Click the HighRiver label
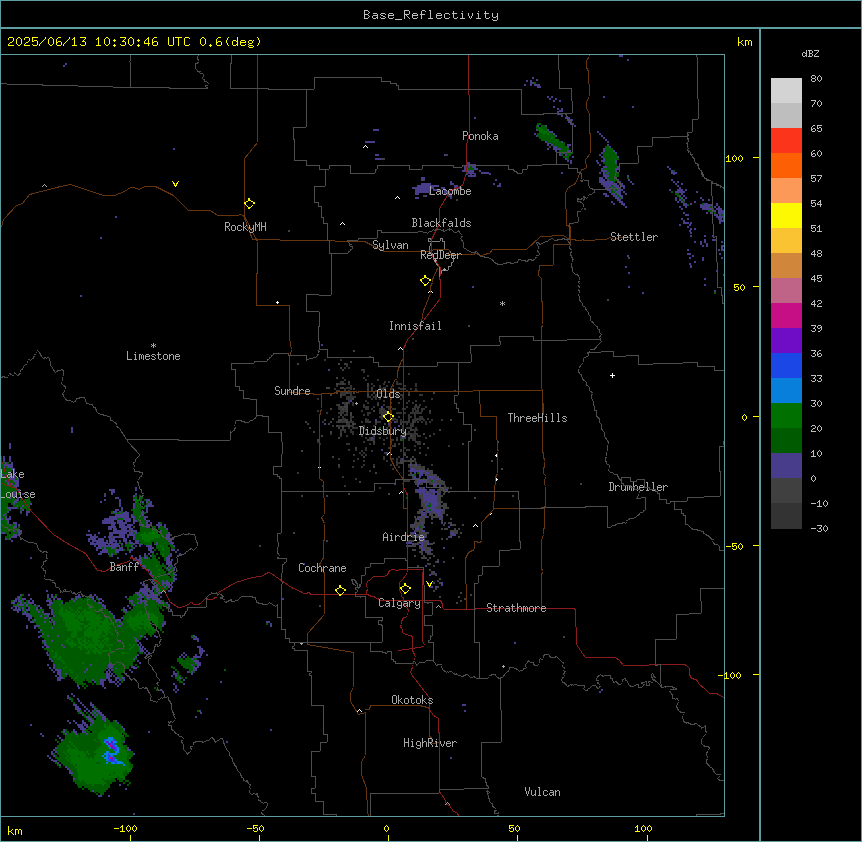 (430, 743)
